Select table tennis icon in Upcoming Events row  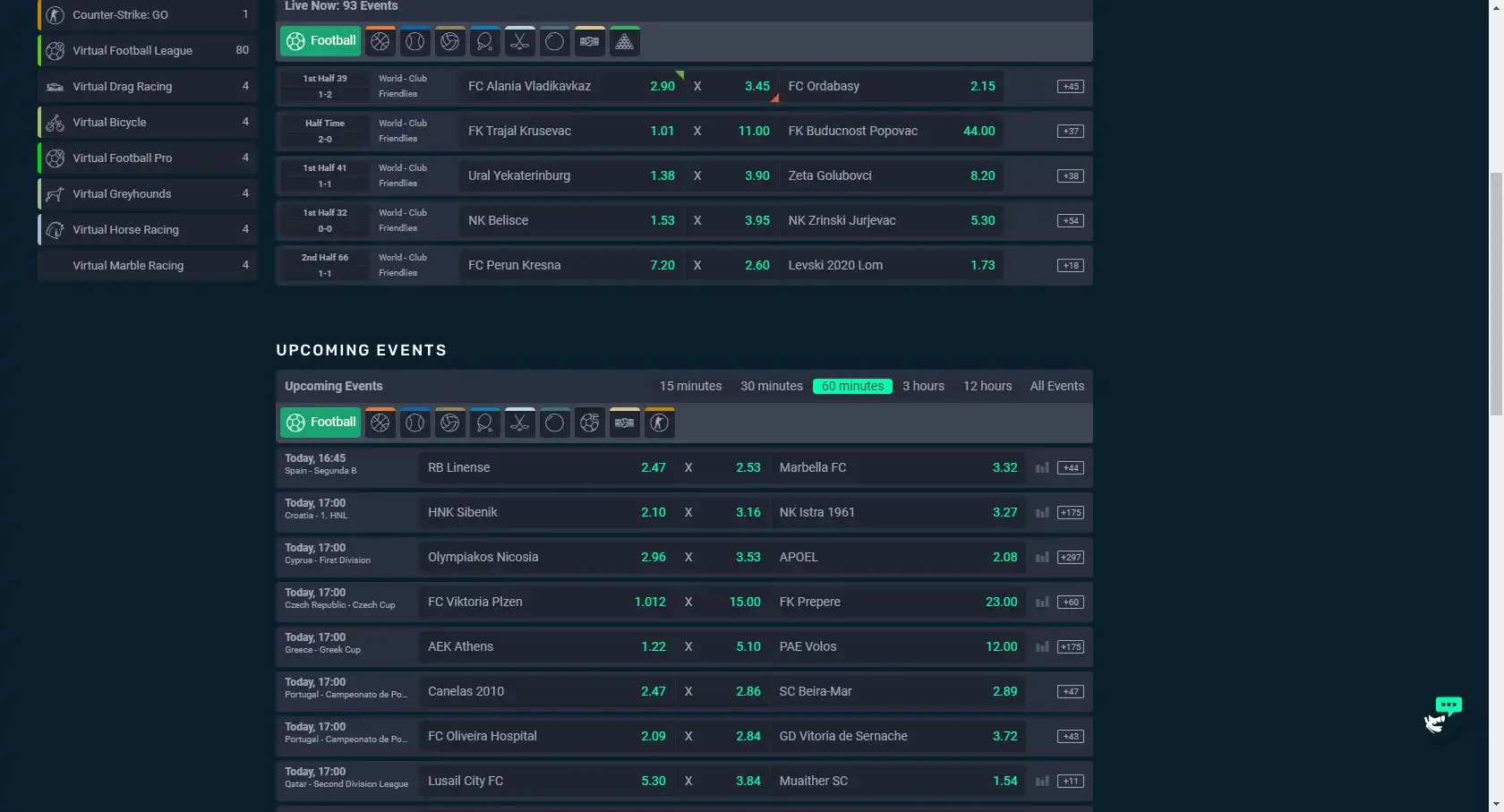(485, 423)
